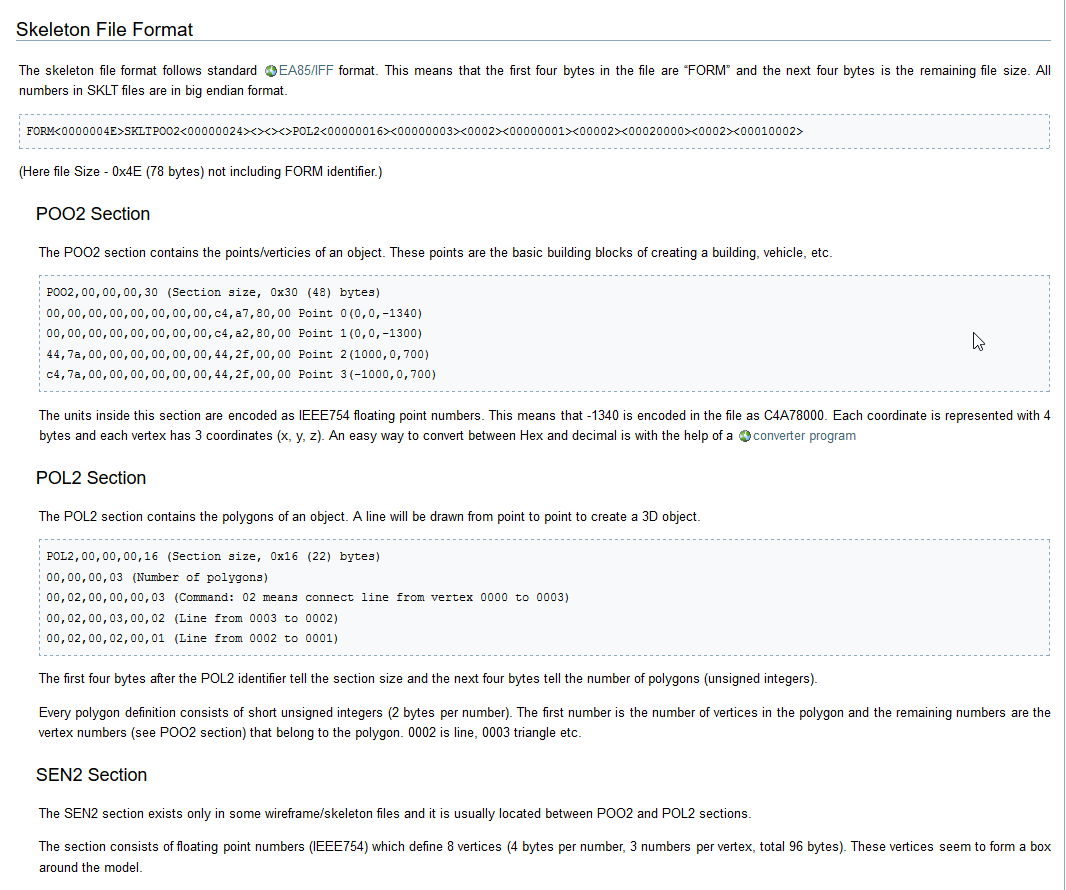Viewport: 1066px width, 890px height.
Task: Click the POL2 section size 0x16 line
Action: tap(213, 557)
